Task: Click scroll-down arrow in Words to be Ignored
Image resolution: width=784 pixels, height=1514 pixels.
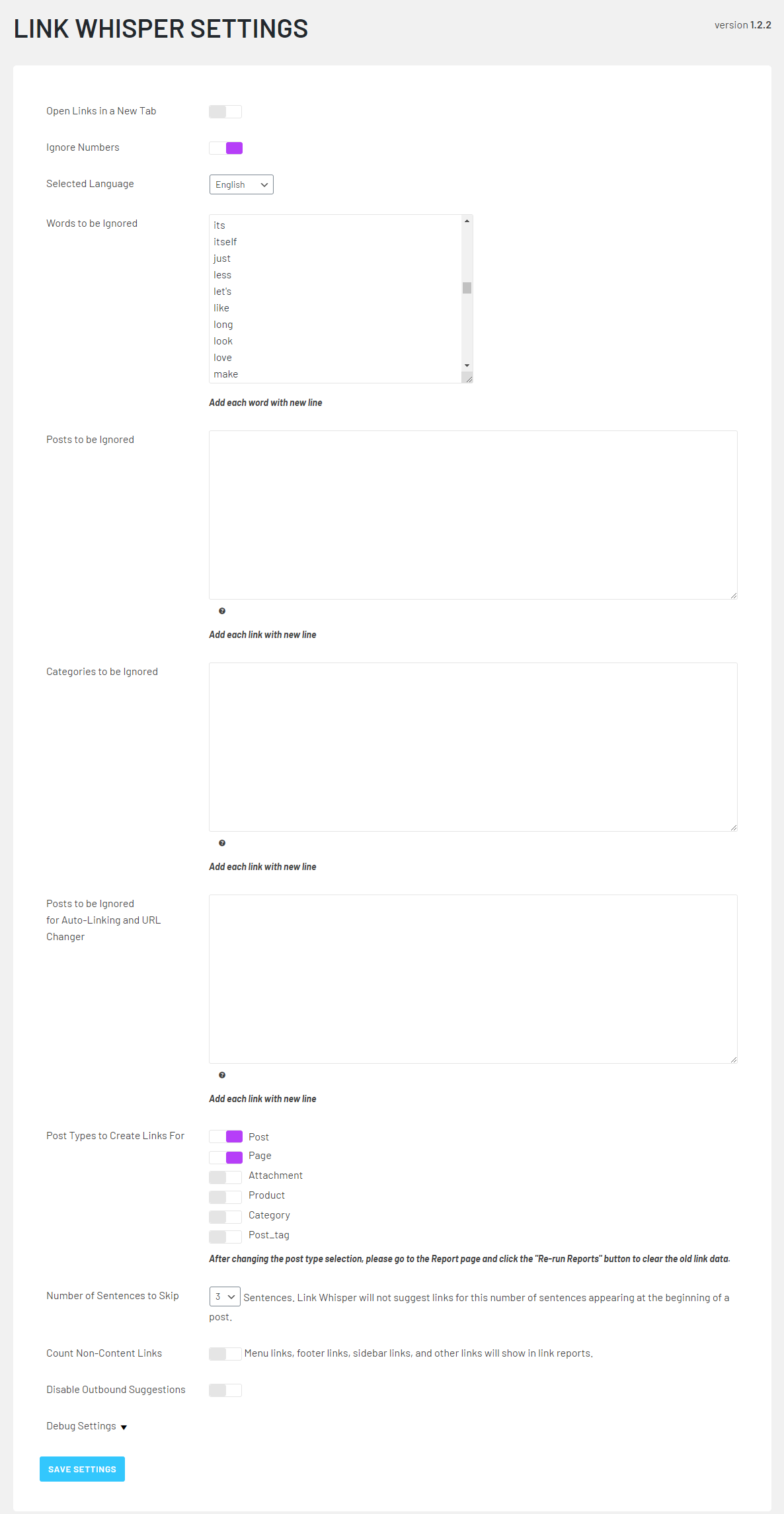Action: tap(467, 366)
